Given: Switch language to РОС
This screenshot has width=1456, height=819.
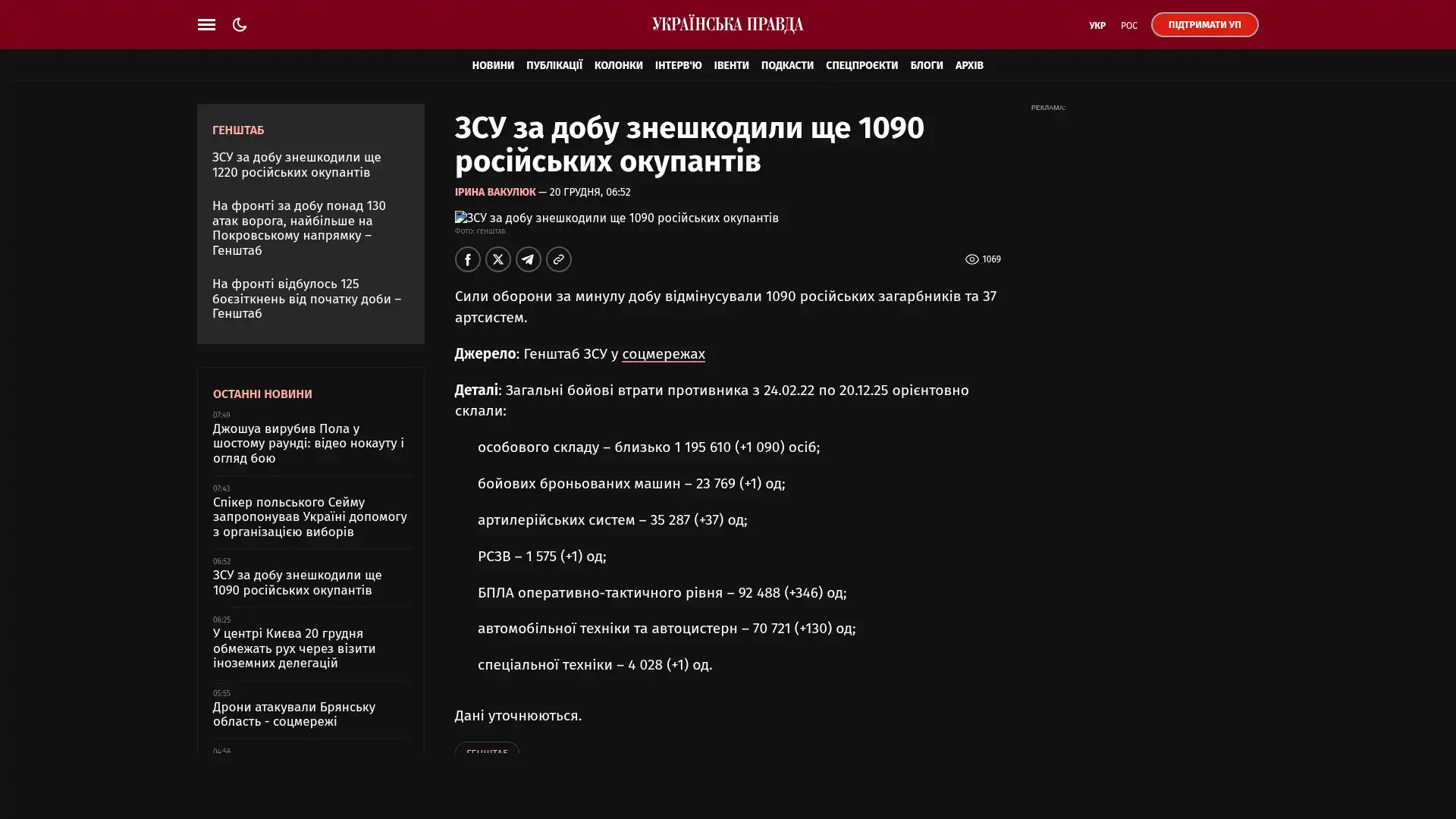Looking at the screenshot, I should coord(1128,26).
